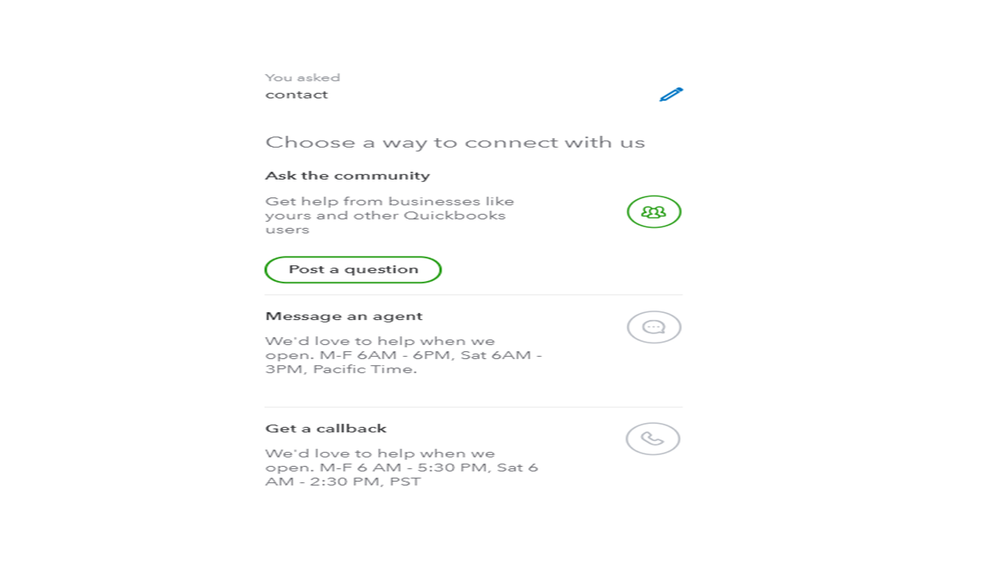Click the 'PST' text in callback hours
The height and width of the screenshot is (562, 999).
point(405,481)
